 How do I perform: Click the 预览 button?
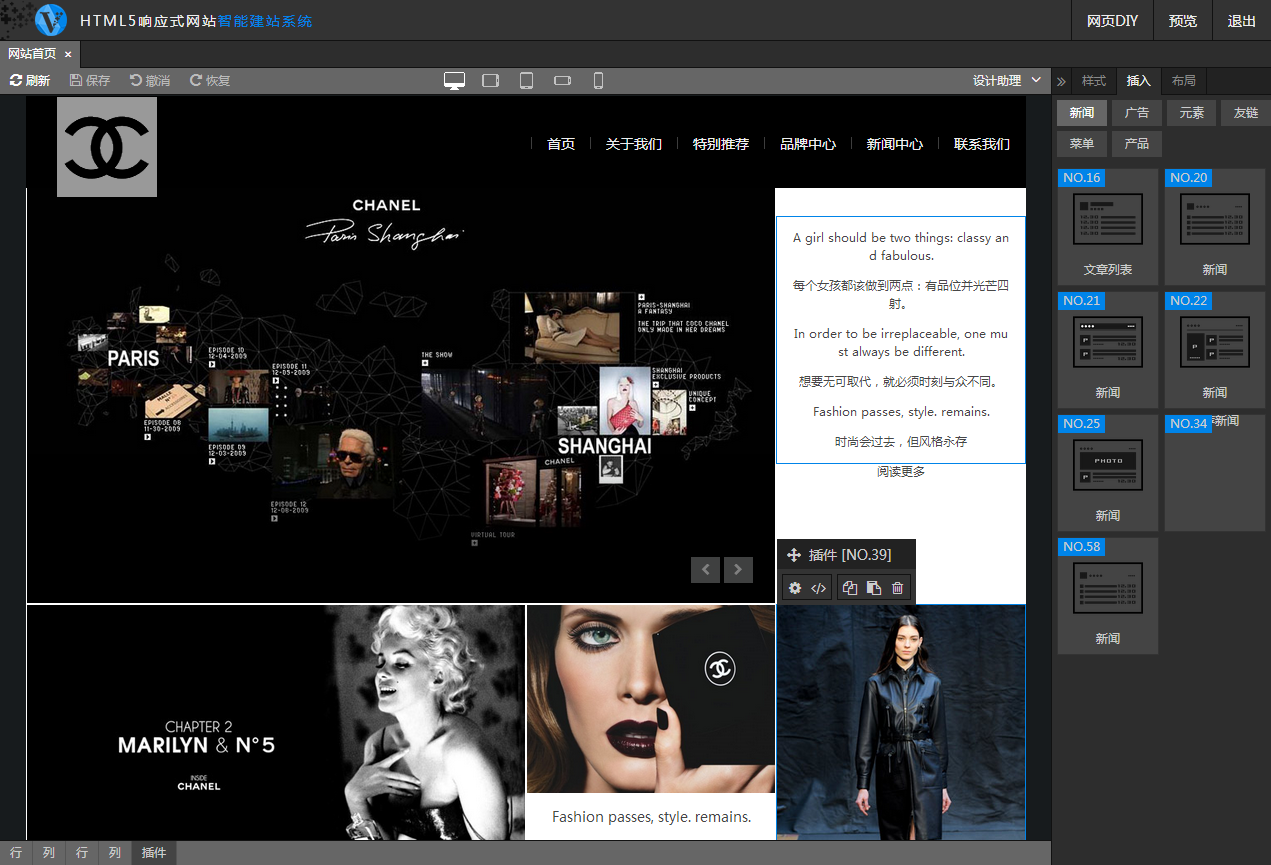[1182, 21]
